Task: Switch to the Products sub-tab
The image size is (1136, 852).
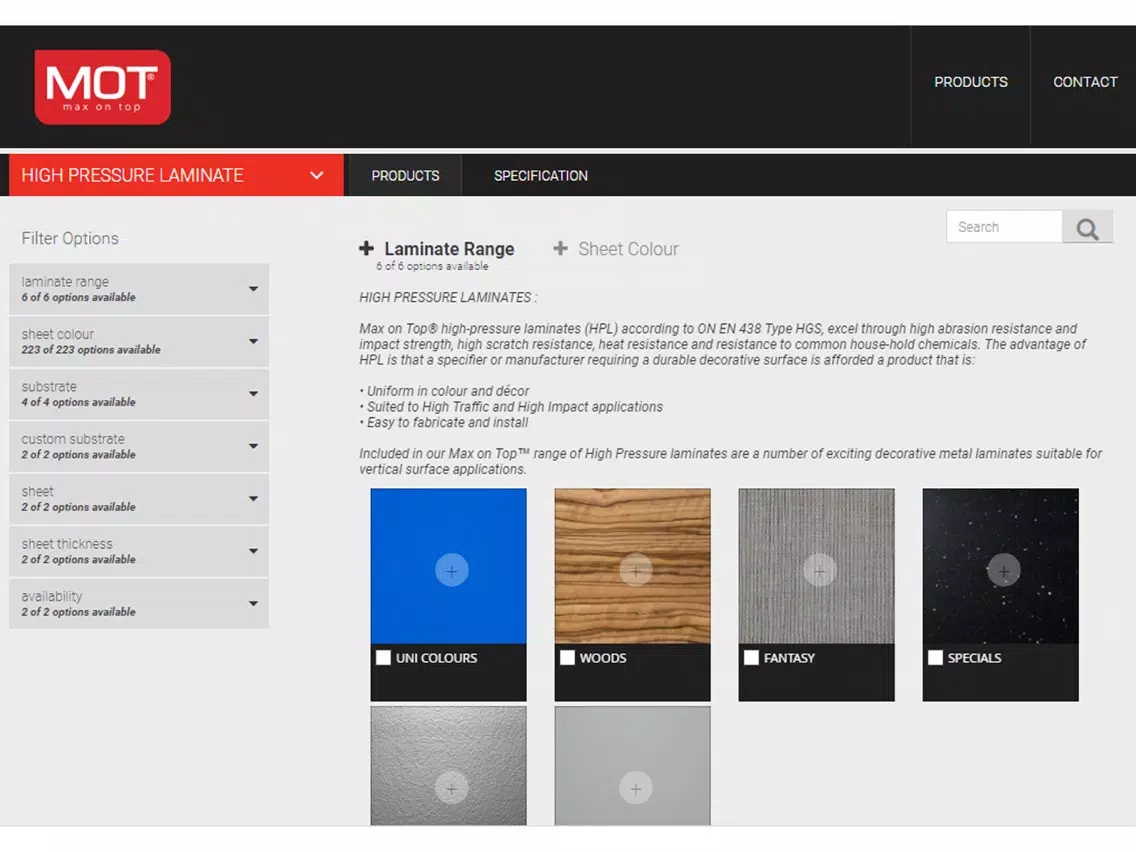Action: click(x=405, y=176)
